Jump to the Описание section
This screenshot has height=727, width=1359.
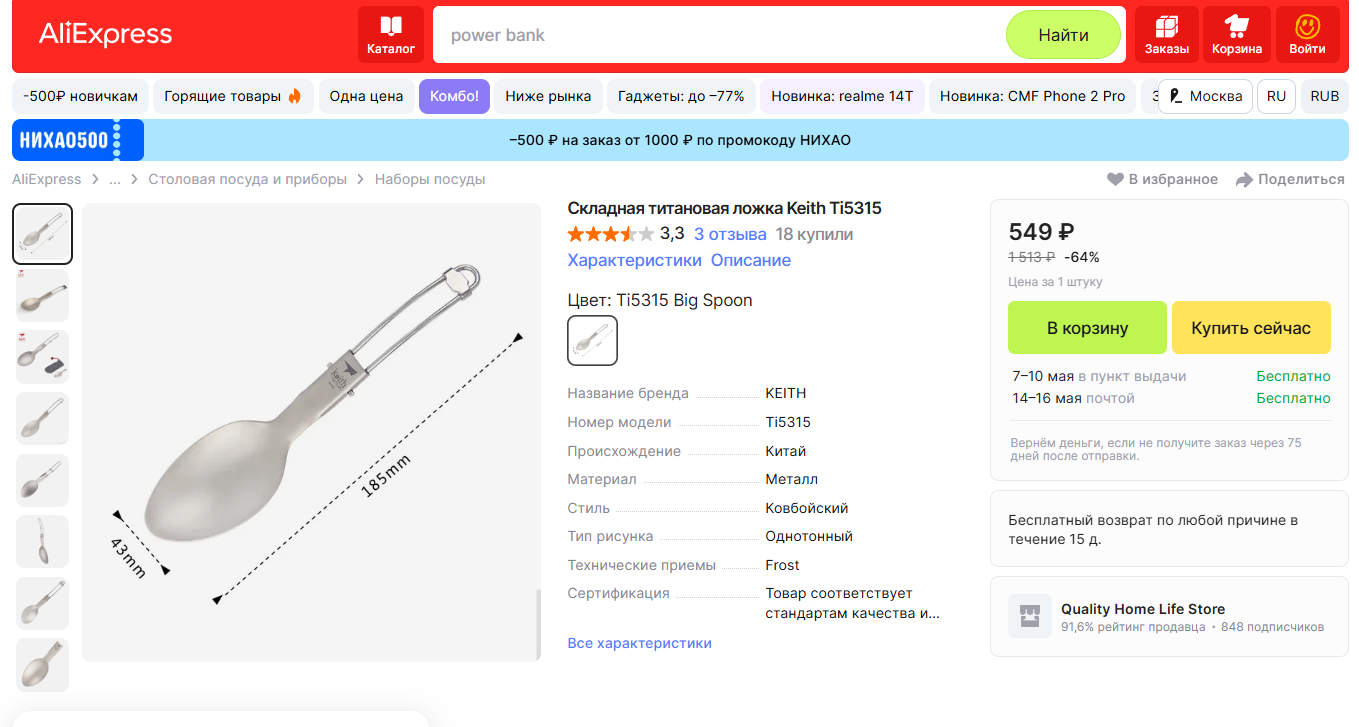pos(750,260)
